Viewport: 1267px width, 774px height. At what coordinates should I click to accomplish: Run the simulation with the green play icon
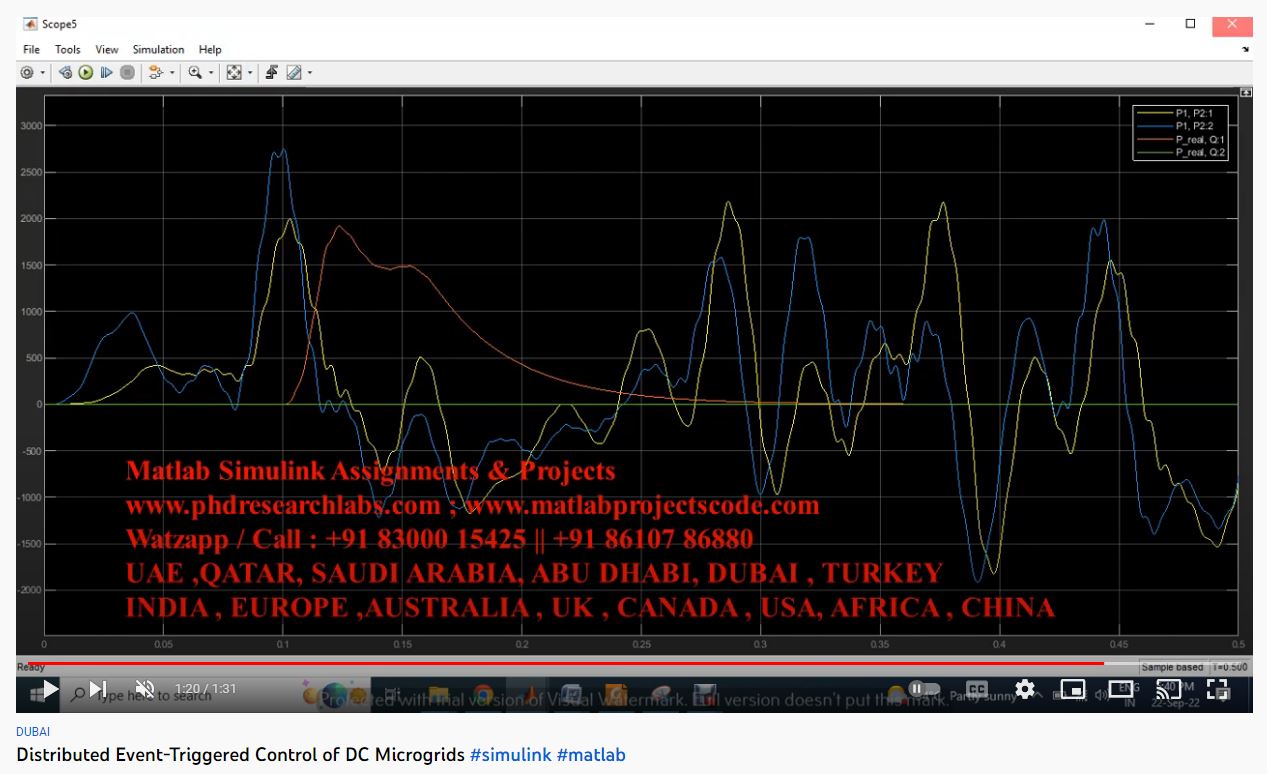(x=86, y=73)
